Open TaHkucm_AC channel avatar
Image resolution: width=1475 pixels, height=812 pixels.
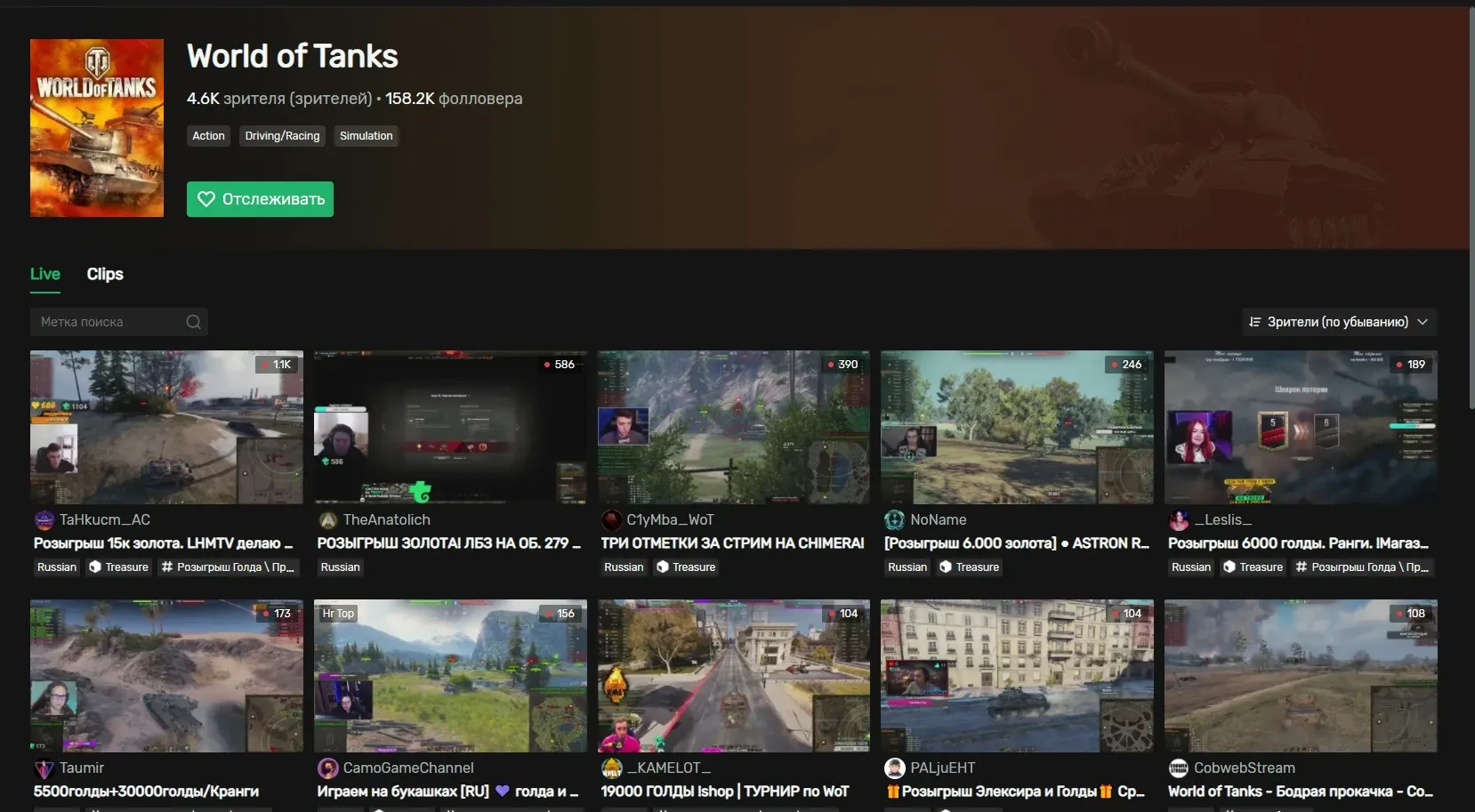[x=44, y=520]
